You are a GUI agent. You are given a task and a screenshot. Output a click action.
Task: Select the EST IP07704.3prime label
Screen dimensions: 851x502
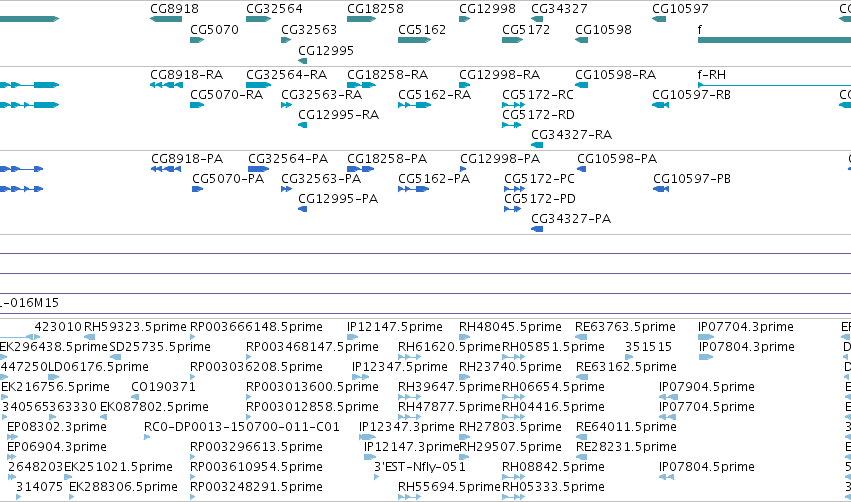coord(746,327)
